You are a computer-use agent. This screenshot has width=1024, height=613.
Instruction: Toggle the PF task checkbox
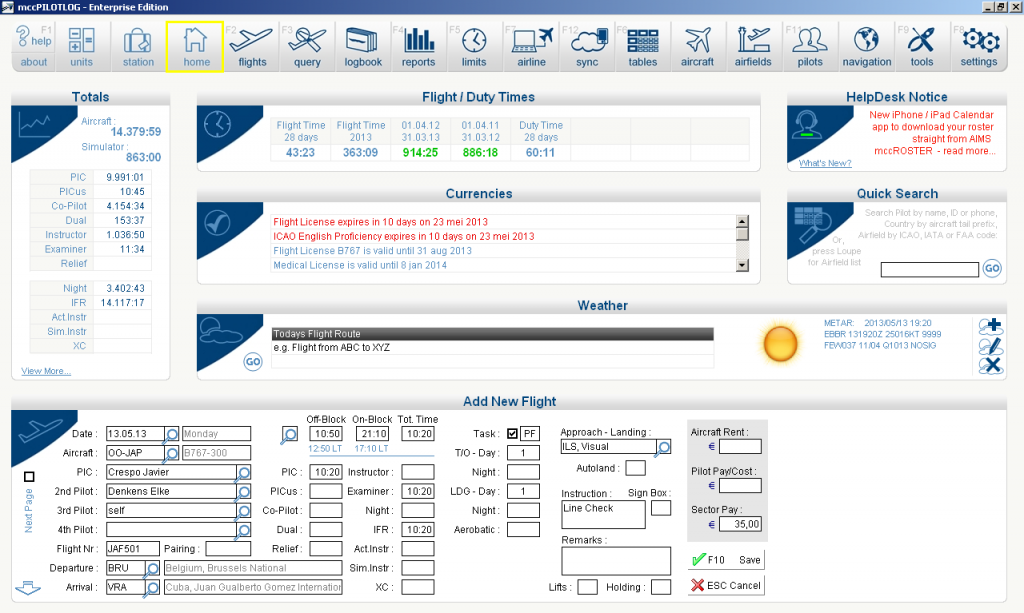(x=513, y=434)
